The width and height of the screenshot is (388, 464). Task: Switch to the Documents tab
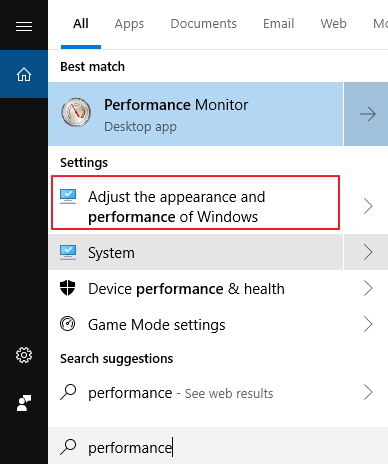[203, 24]
